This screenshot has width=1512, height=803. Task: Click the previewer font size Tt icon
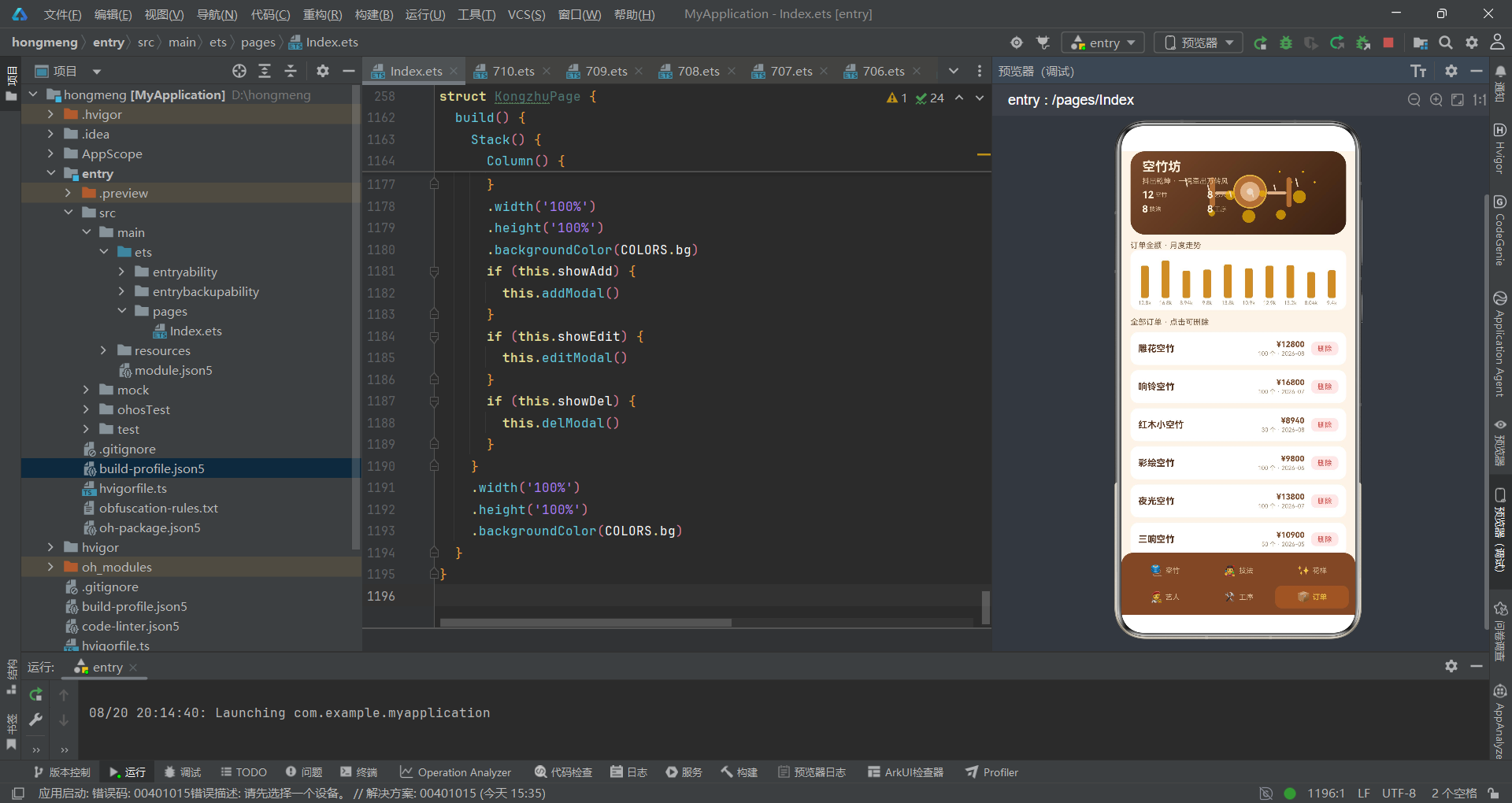[1418, 72]
